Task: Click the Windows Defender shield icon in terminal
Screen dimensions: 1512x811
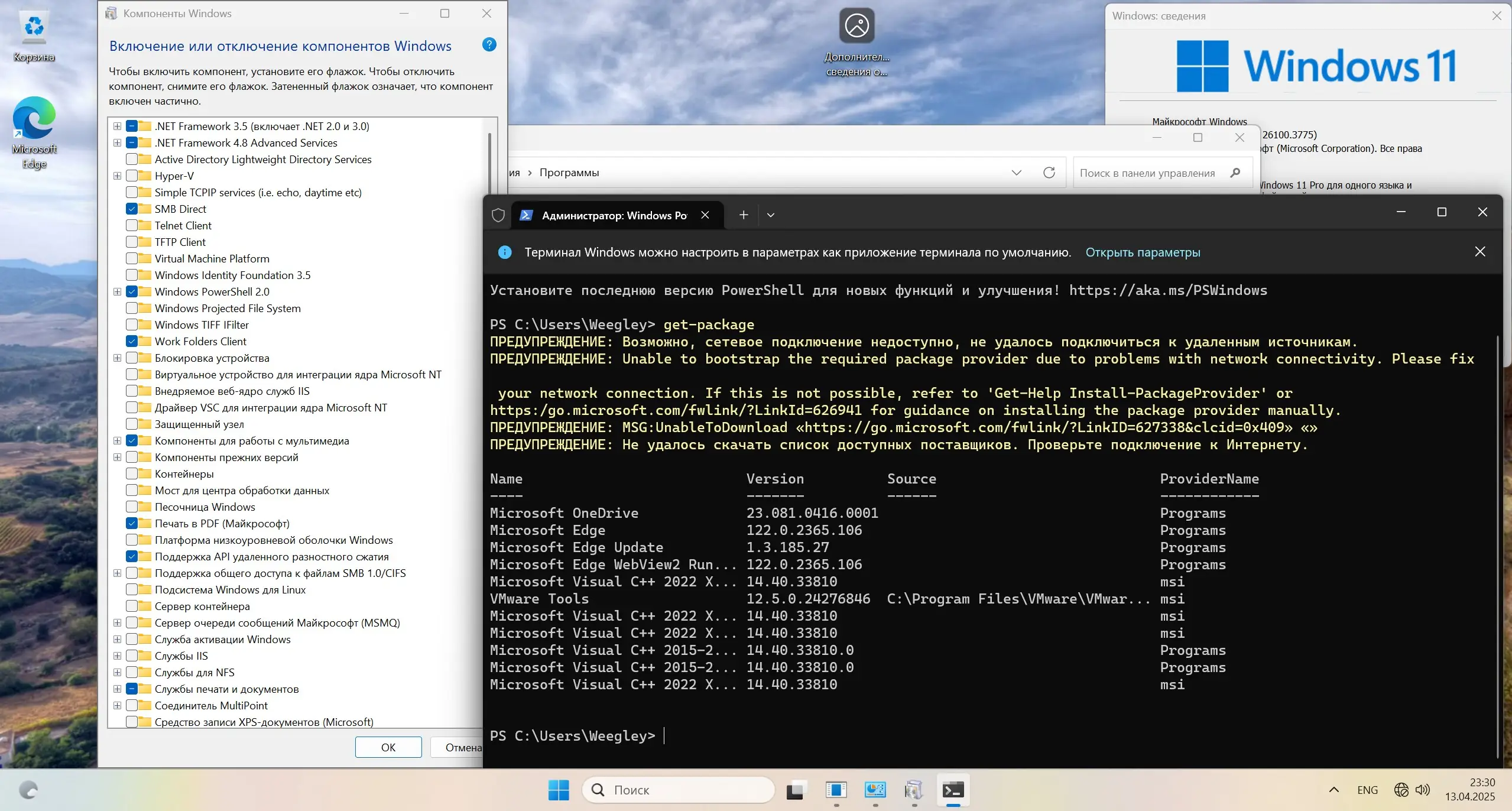Action: (498, 215)
